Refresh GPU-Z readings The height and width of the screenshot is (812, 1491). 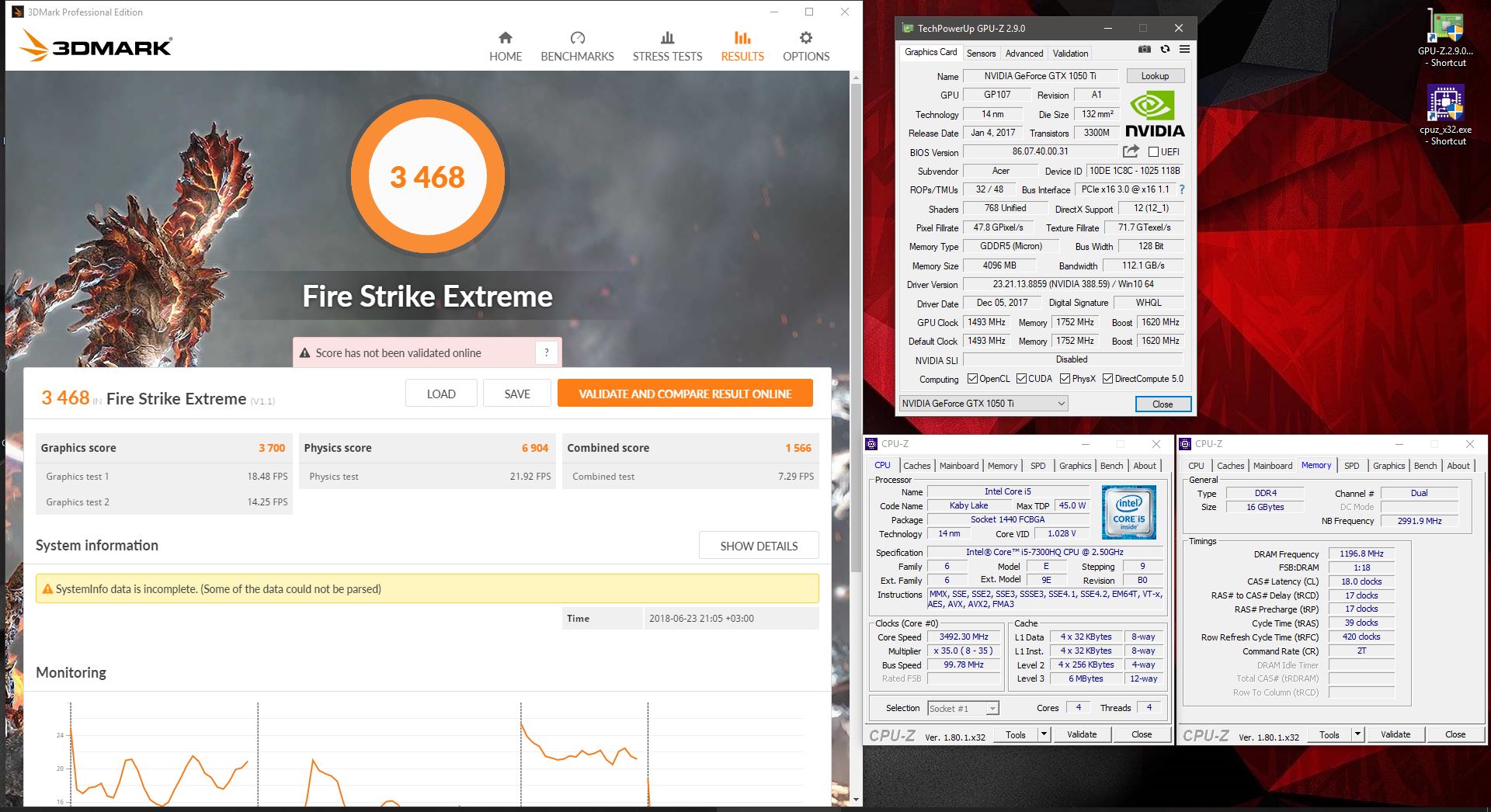point(1165,49)
